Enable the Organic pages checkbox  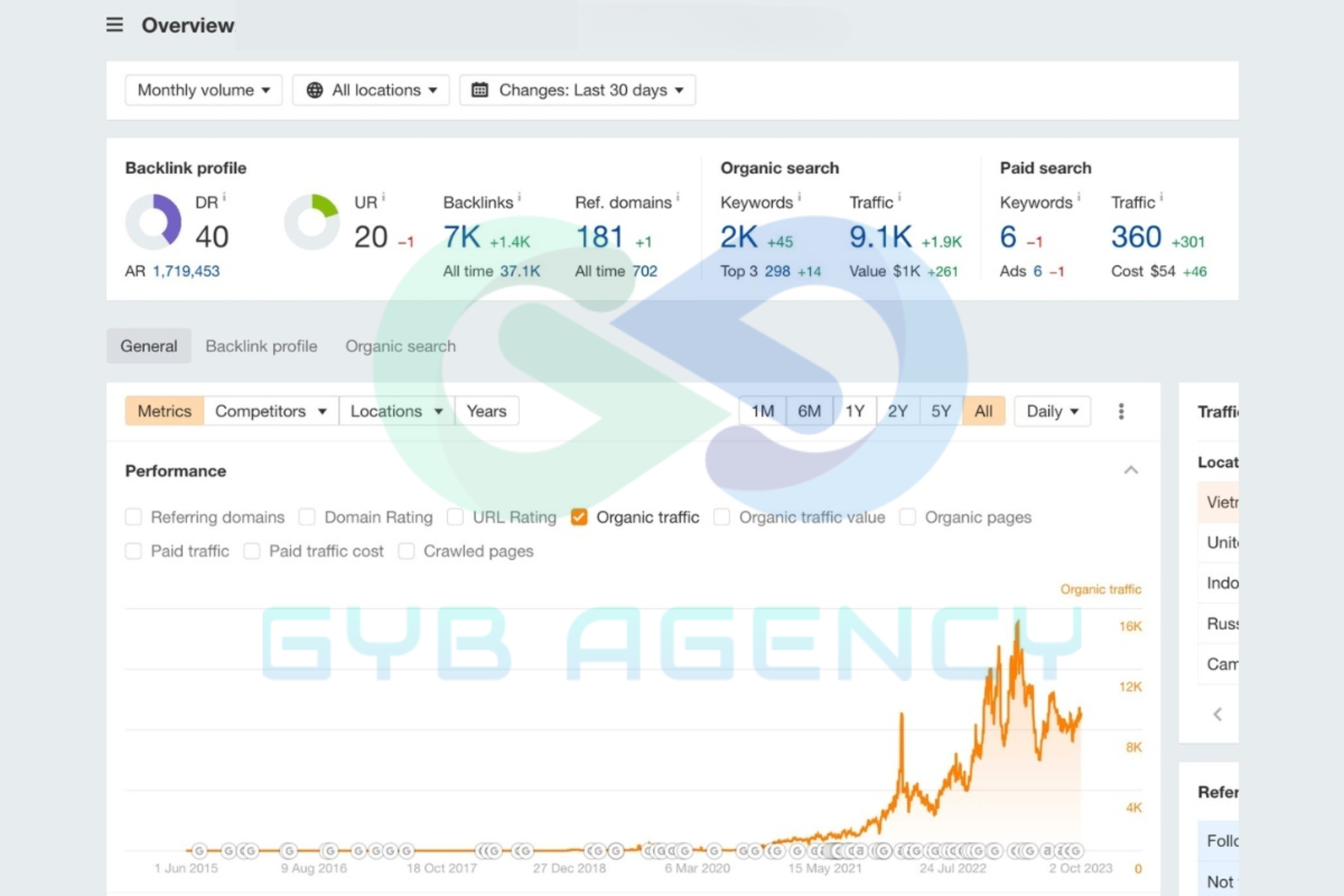(x=907, y=517)
